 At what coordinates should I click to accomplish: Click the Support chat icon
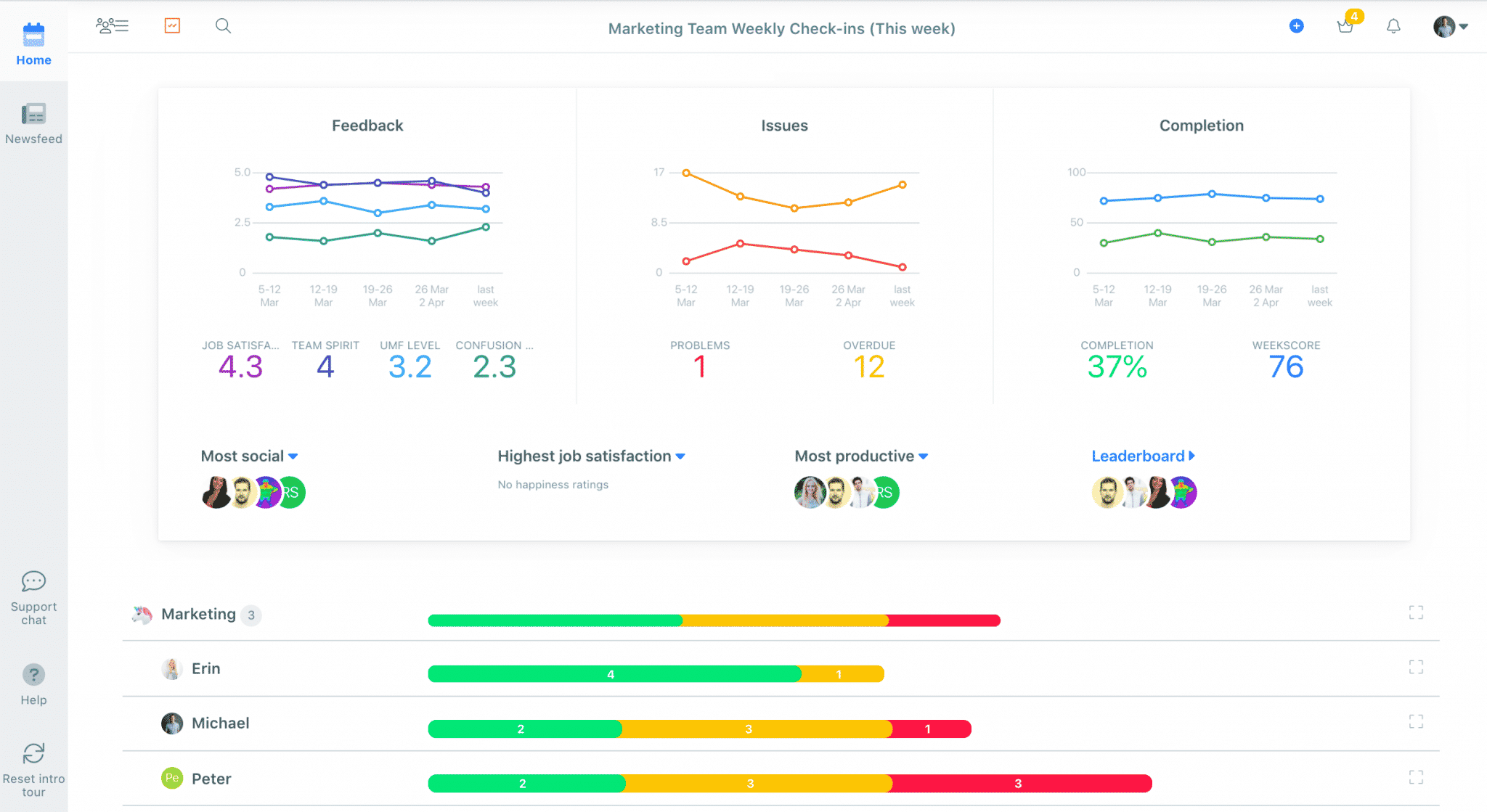[34, 582]
